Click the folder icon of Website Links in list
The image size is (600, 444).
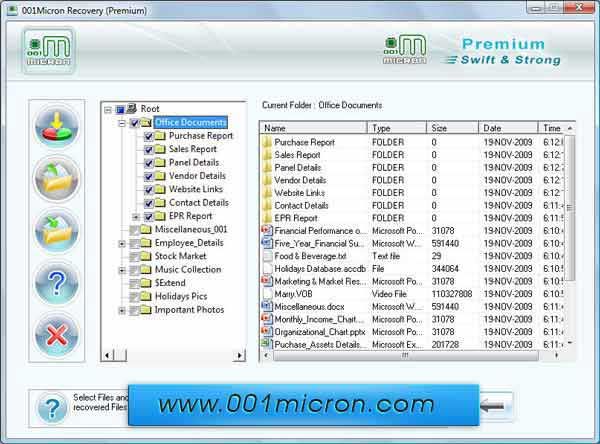[267, 193]
